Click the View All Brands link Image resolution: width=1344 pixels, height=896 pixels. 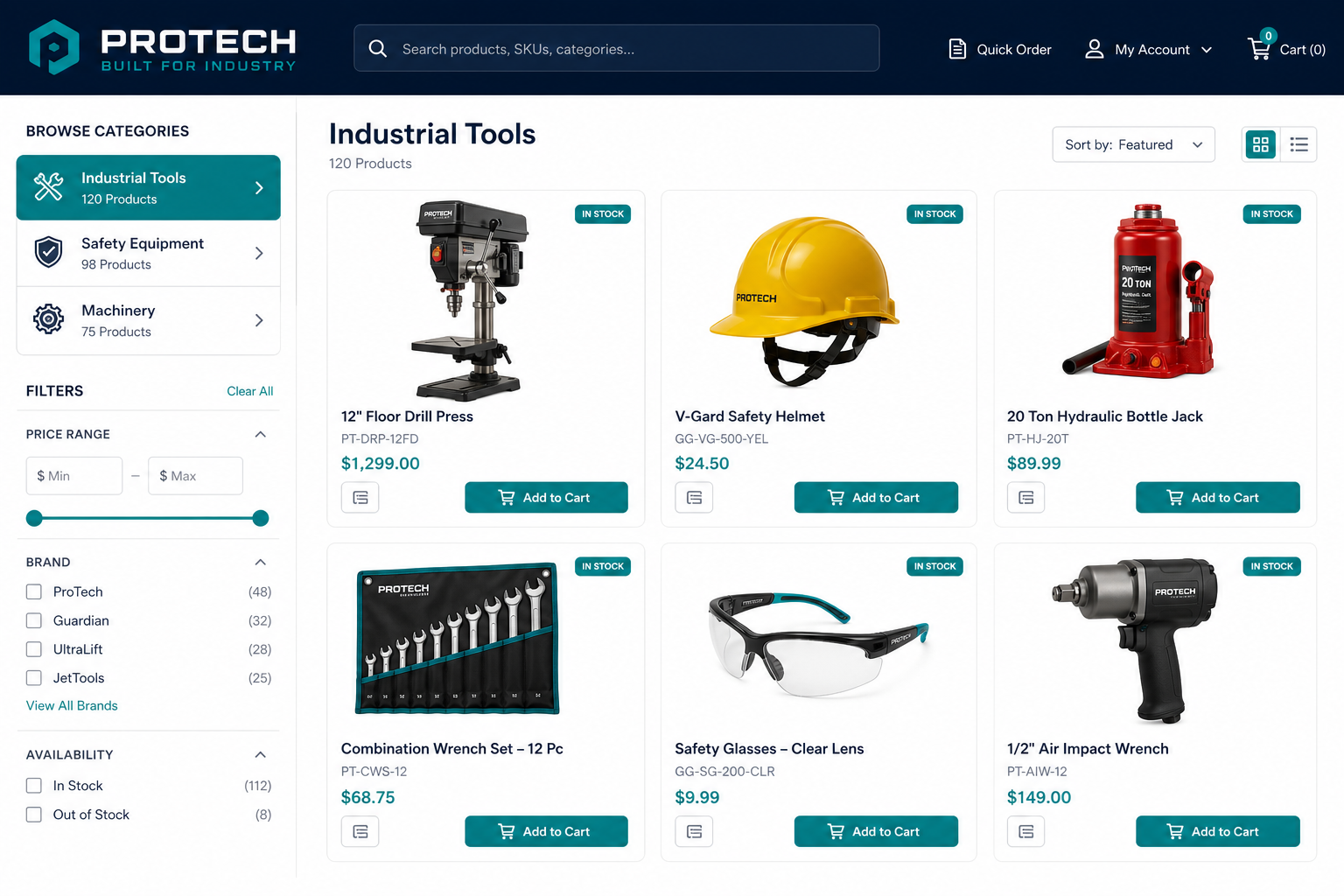pyautogui.click(x=72, y=706)
